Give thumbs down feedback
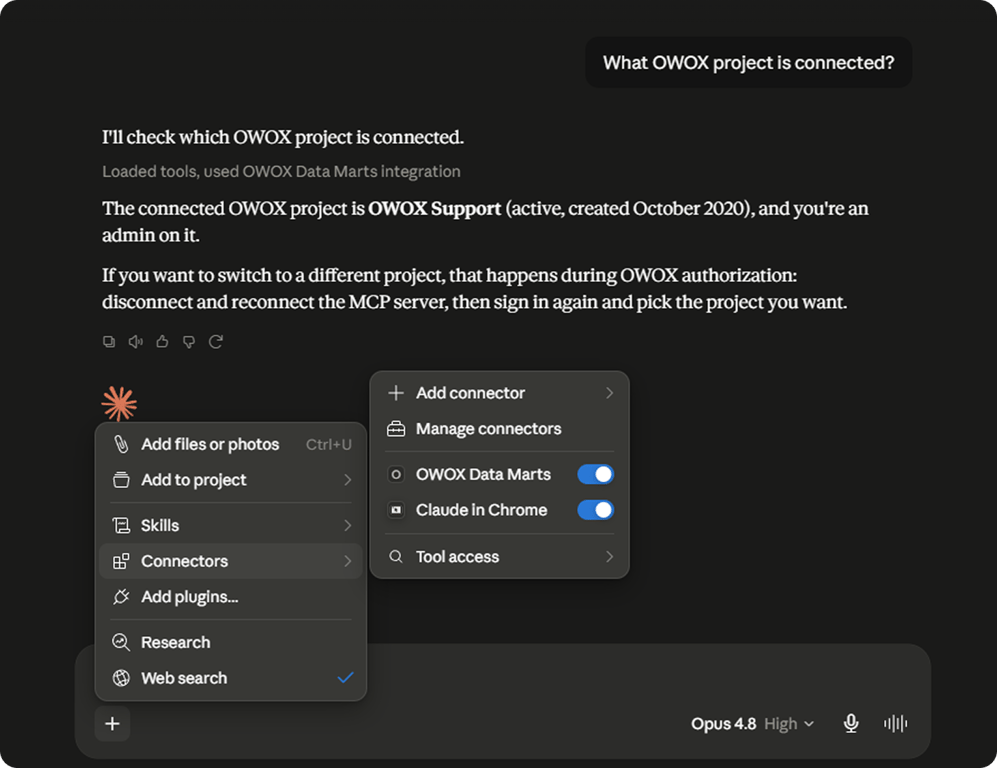This screenshot has height=768, width=997. click(189, 342)
